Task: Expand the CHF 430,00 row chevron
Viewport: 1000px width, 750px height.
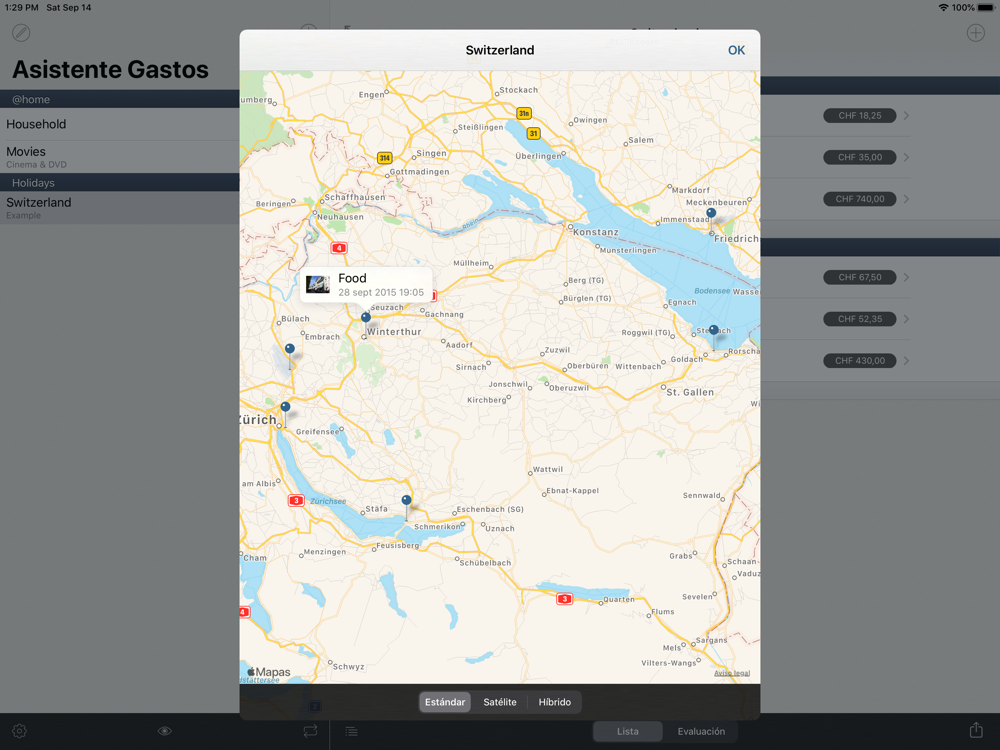Action: pos(906,360)
